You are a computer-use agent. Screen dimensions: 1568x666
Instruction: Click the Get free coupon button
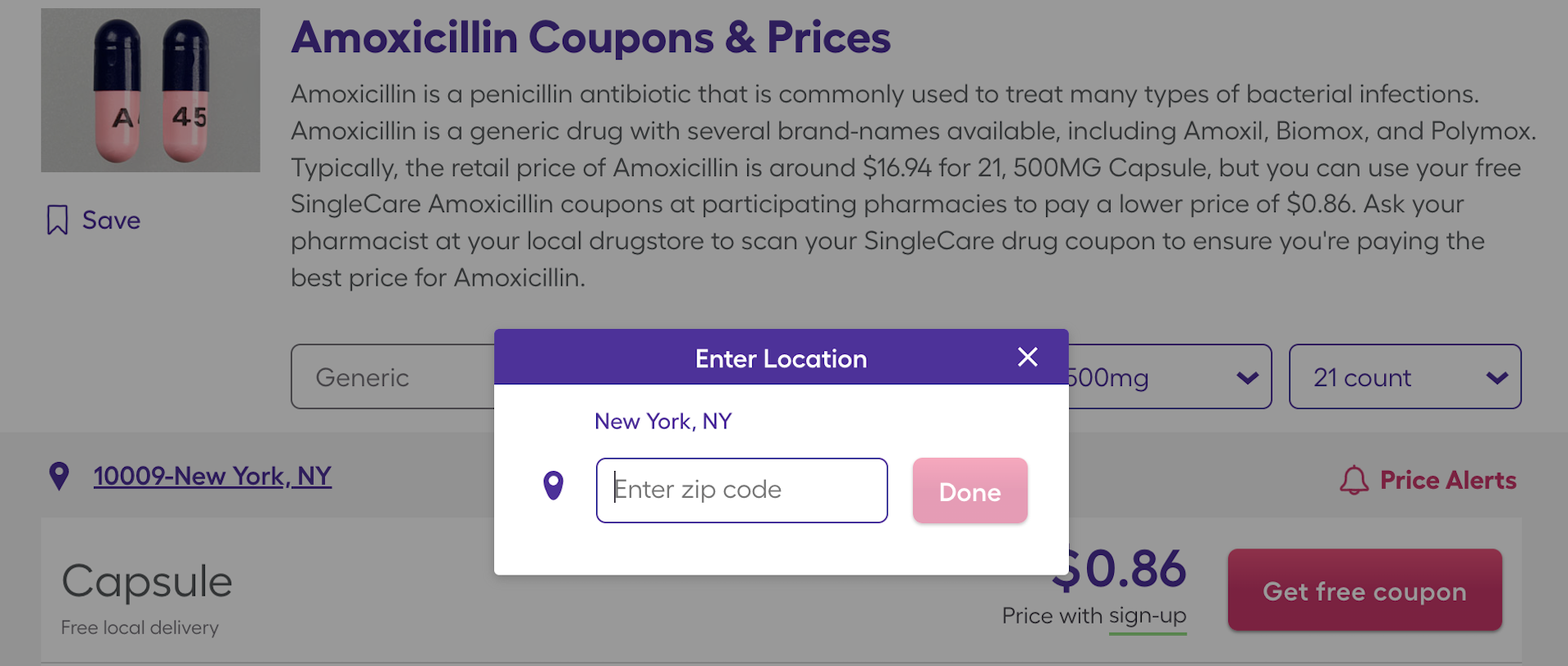click(1364, 590)
